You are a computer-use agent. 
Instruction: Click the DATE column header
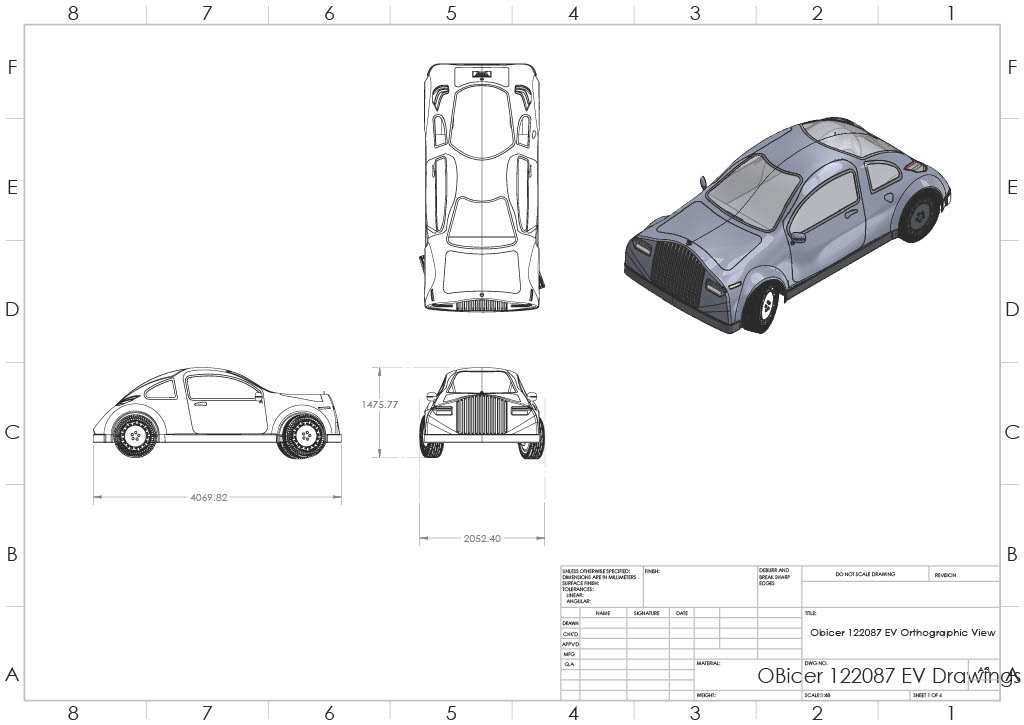click(682, 613)
